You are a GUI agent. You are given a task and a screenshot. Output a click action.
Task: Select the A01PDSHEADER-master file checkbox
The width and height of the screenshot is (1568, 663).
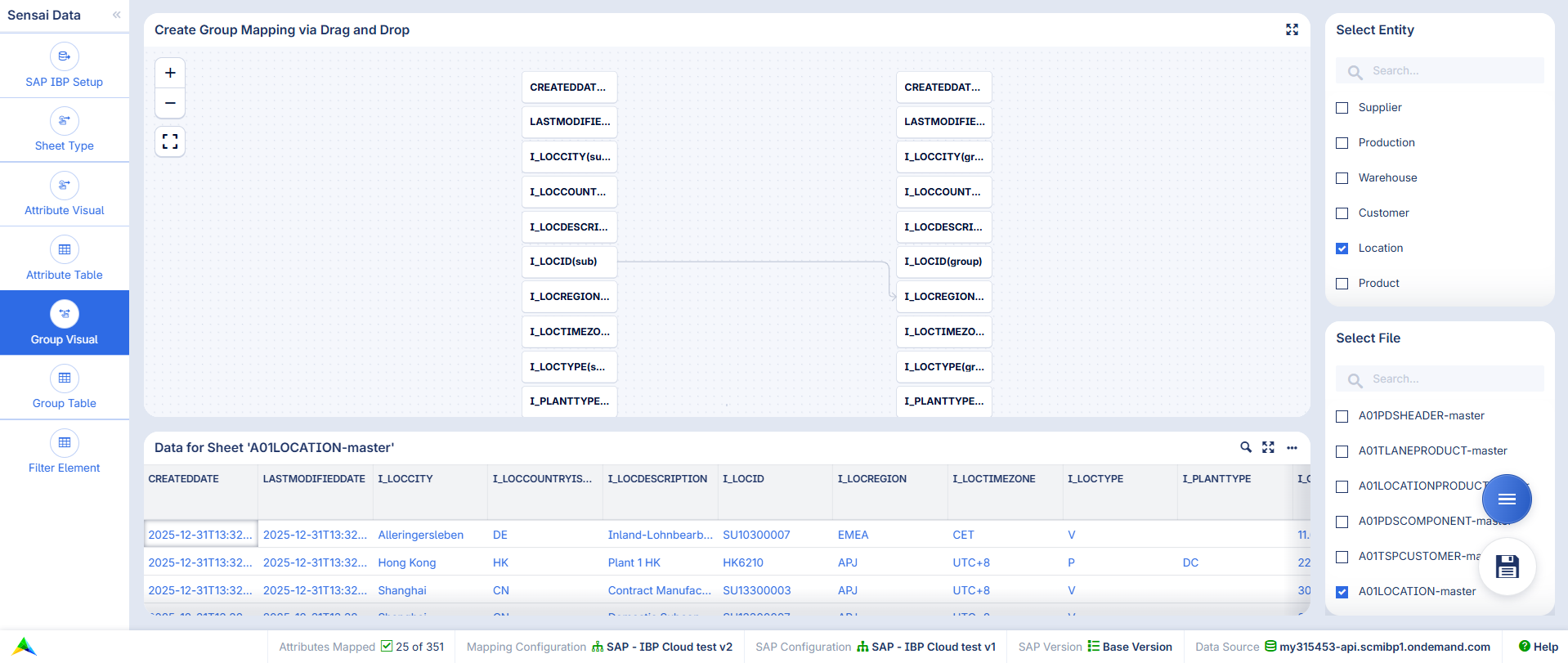point(1342,416)
